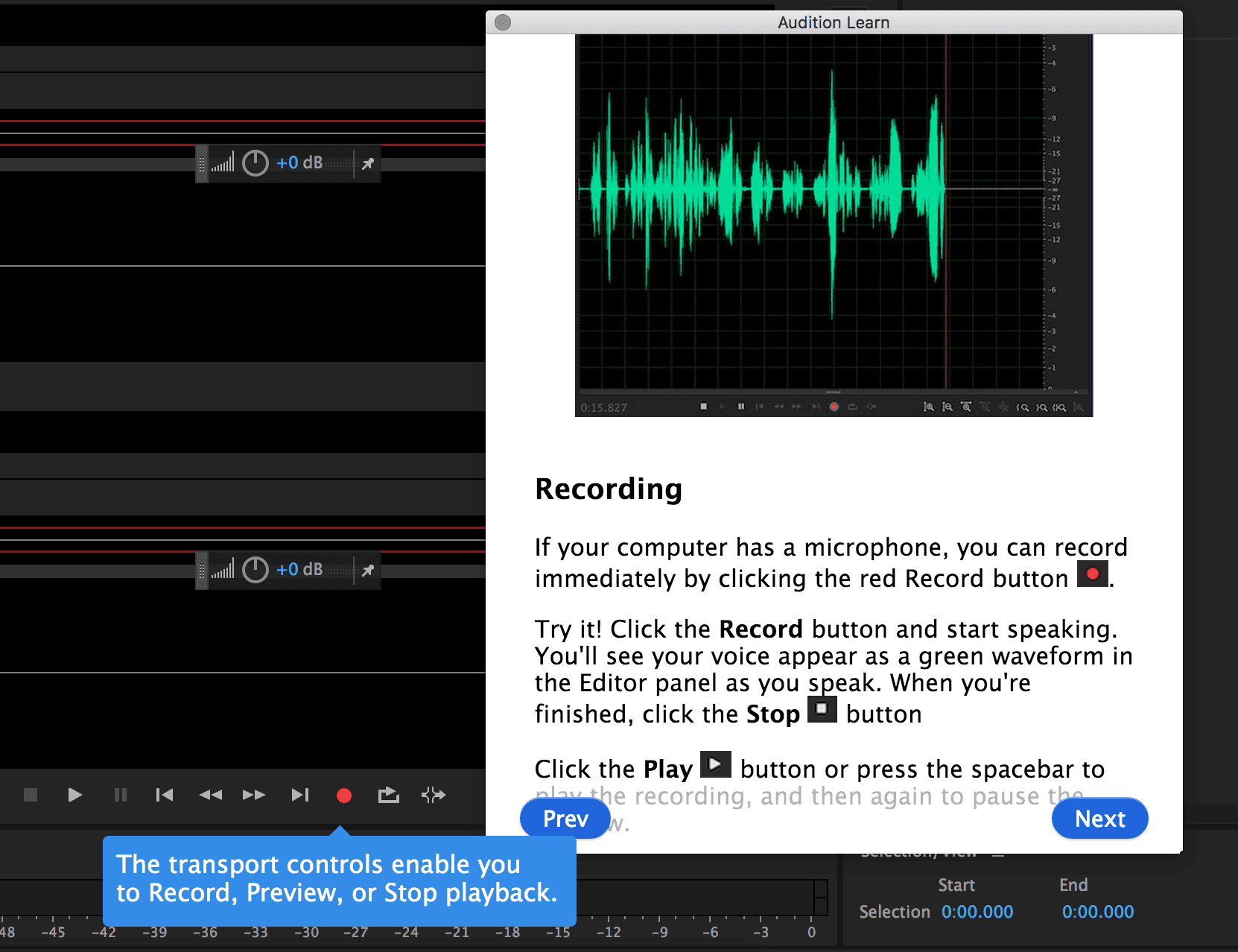Click upper HUD +0 dB value
Image resolution: width=1238 pixels, height=952 pixels.
coord(299,162)
